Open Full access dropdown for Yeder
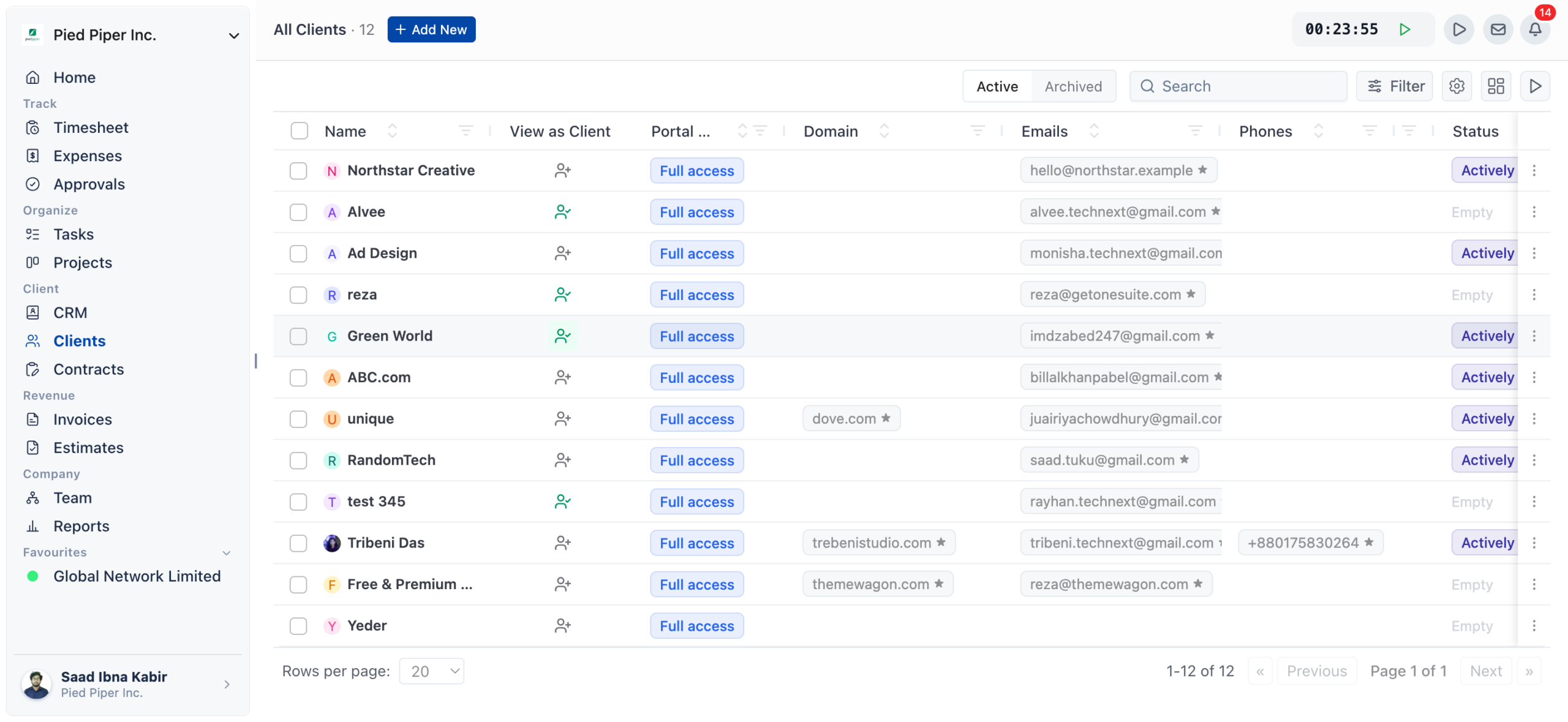This screenshot has width=1568, height=722. click(696, 625)
